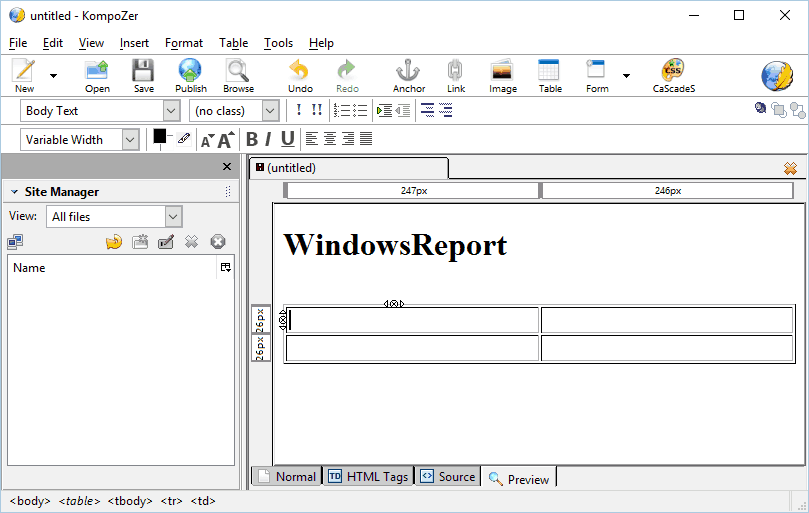Create a new folder in Site Manager
Viewport: 809px width, 513px height.
tap(140, 242)
